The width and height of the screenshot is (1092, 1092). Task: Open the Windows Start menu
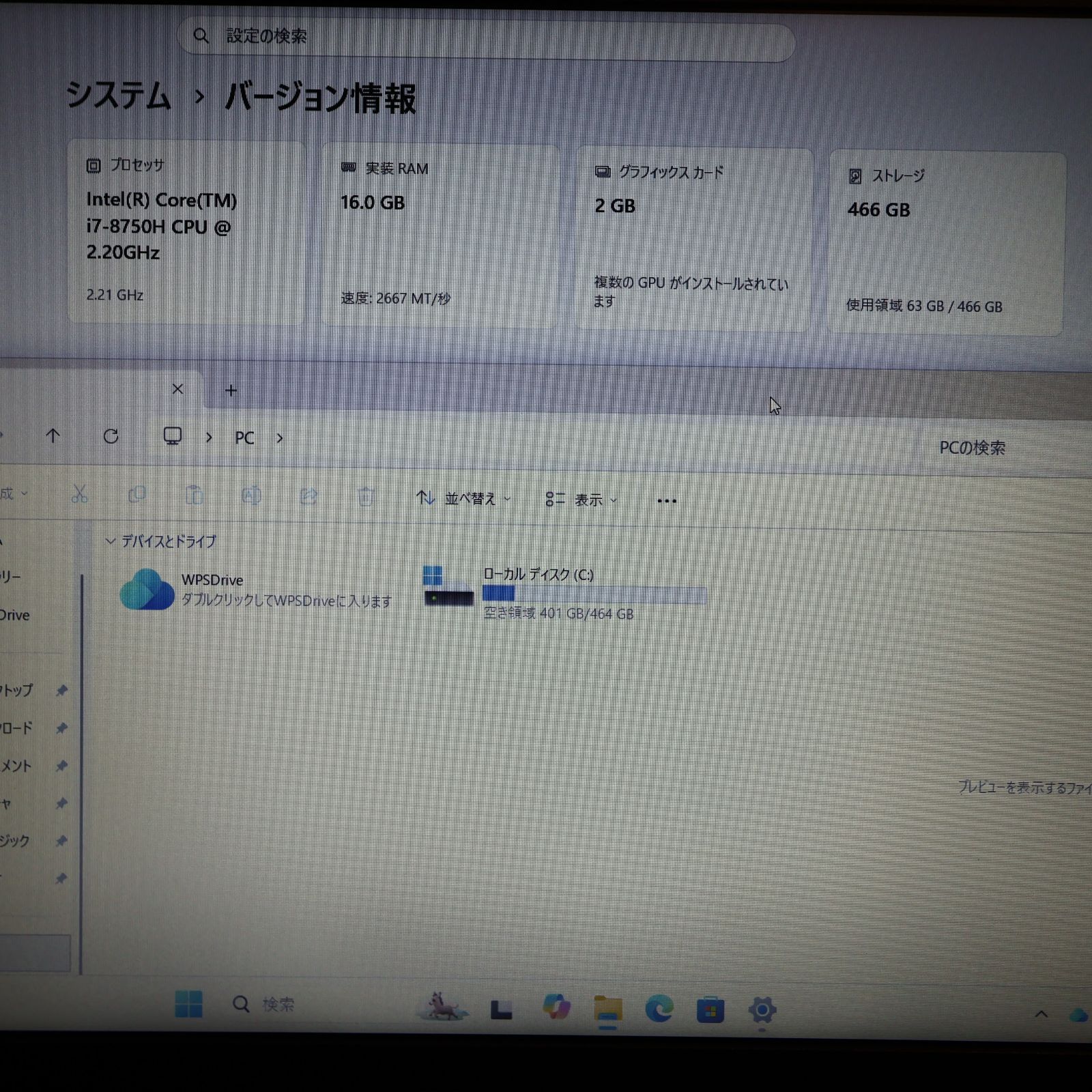tap(188, 1003)
